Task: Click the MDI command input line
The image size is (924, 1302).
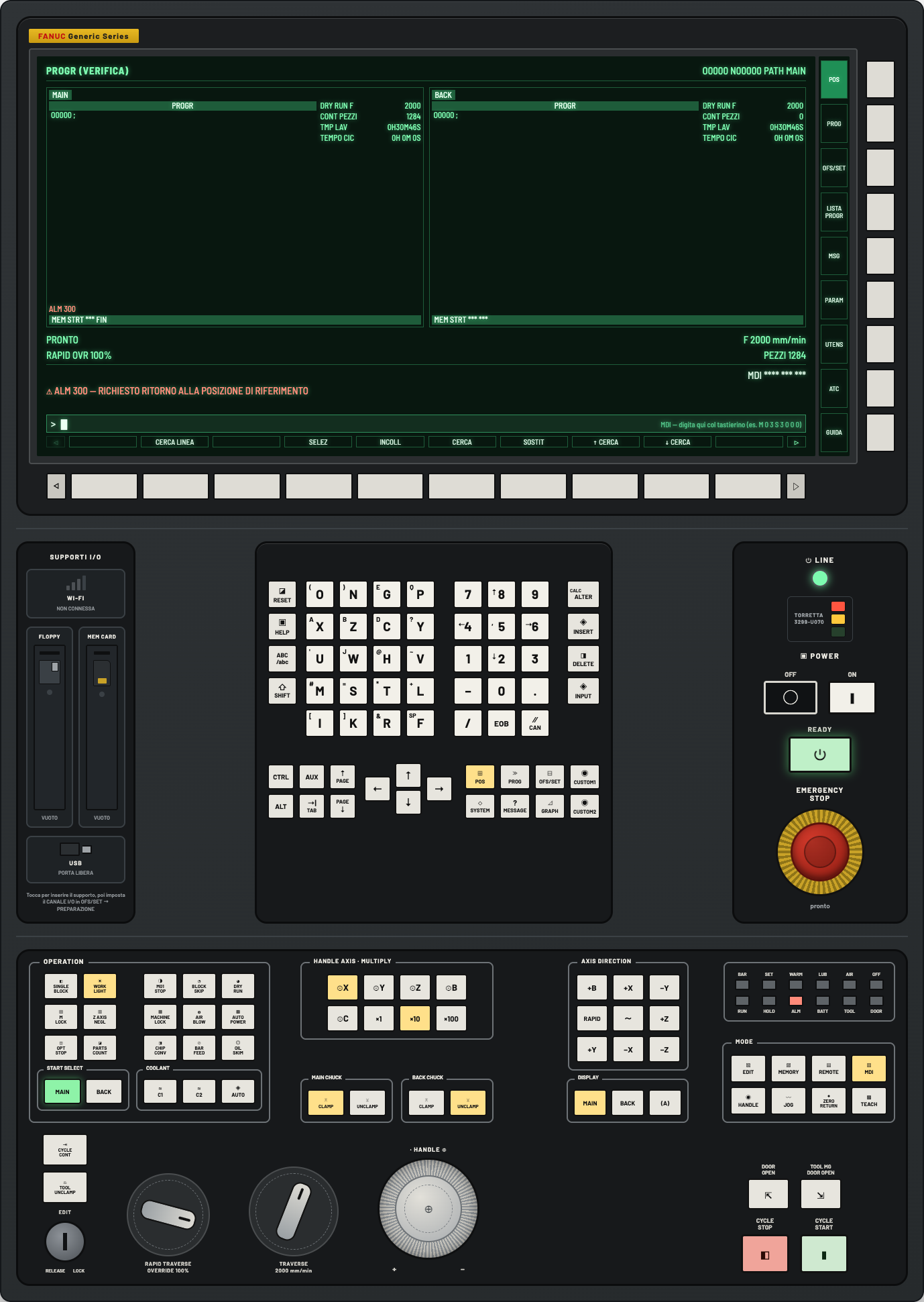Action: [426, 424]
